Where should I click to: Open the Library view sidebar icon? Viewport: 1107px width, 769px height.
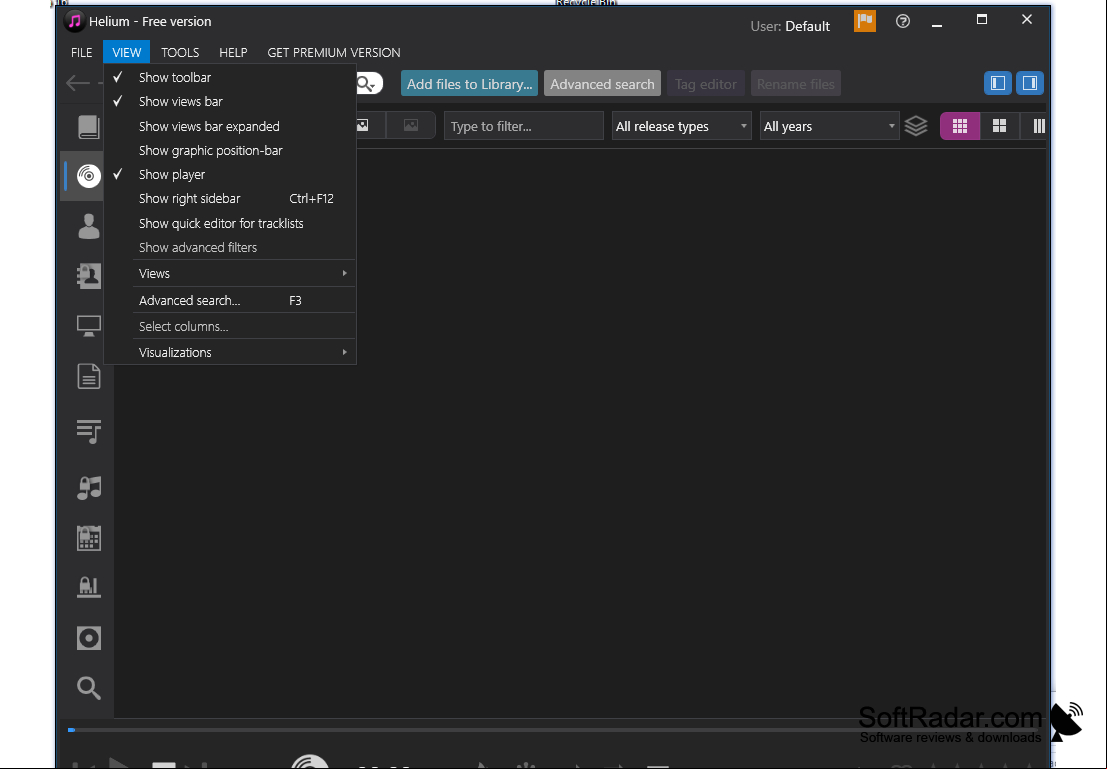coord(88,127)
